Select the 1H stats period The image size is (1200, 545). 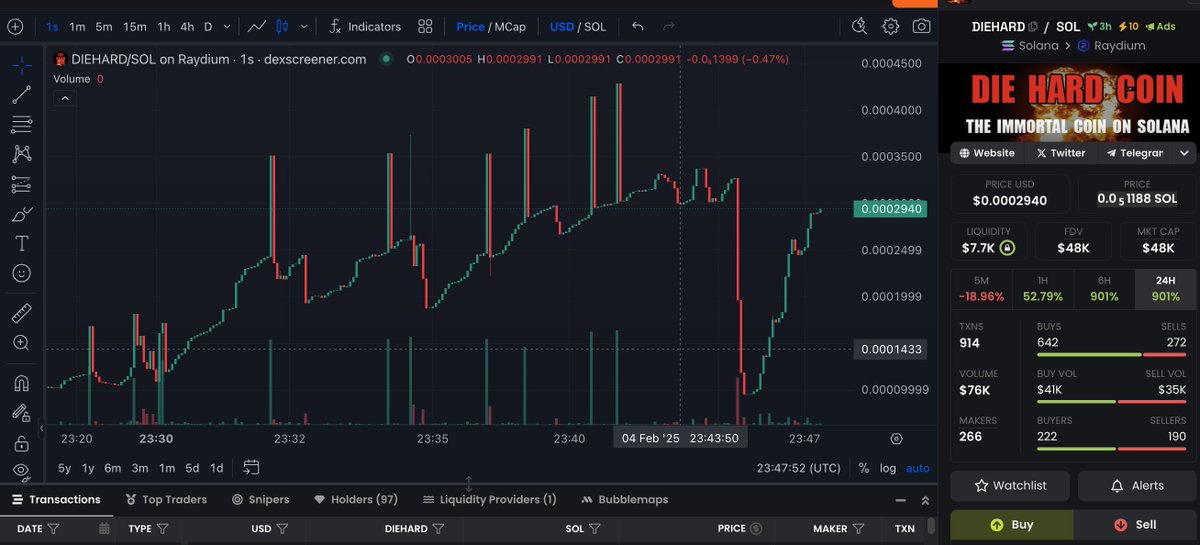[1042, 289]
